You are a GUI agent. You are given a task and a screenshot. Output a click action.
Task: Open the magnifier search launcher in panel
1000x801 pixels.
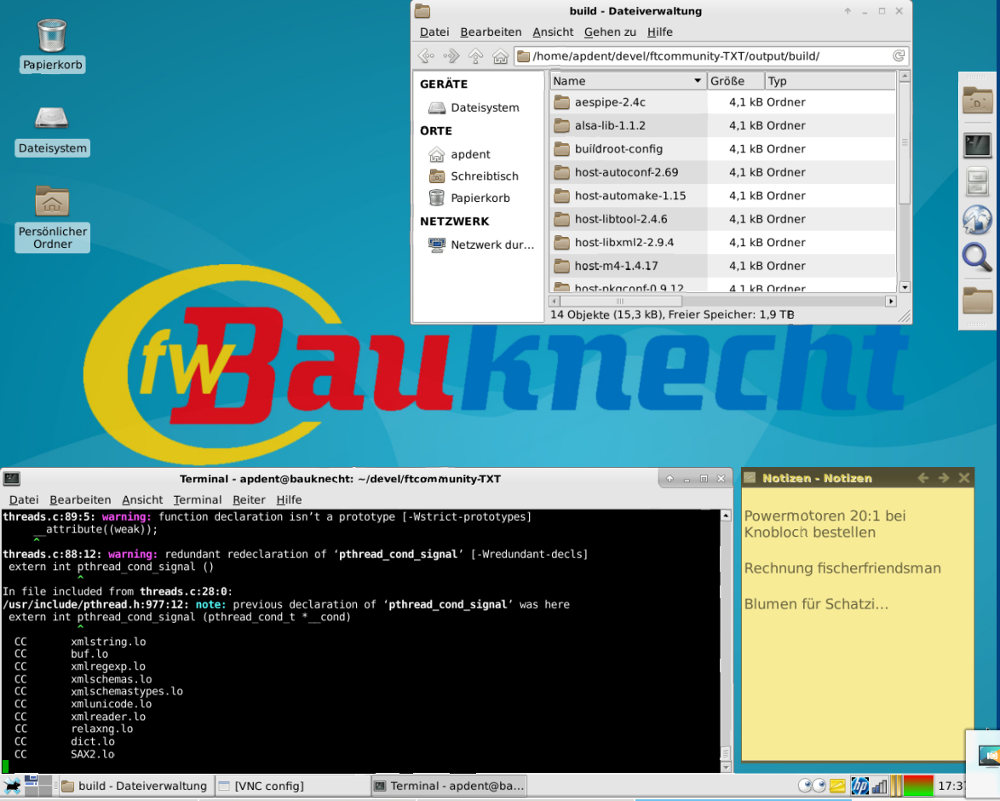(977, 258)
